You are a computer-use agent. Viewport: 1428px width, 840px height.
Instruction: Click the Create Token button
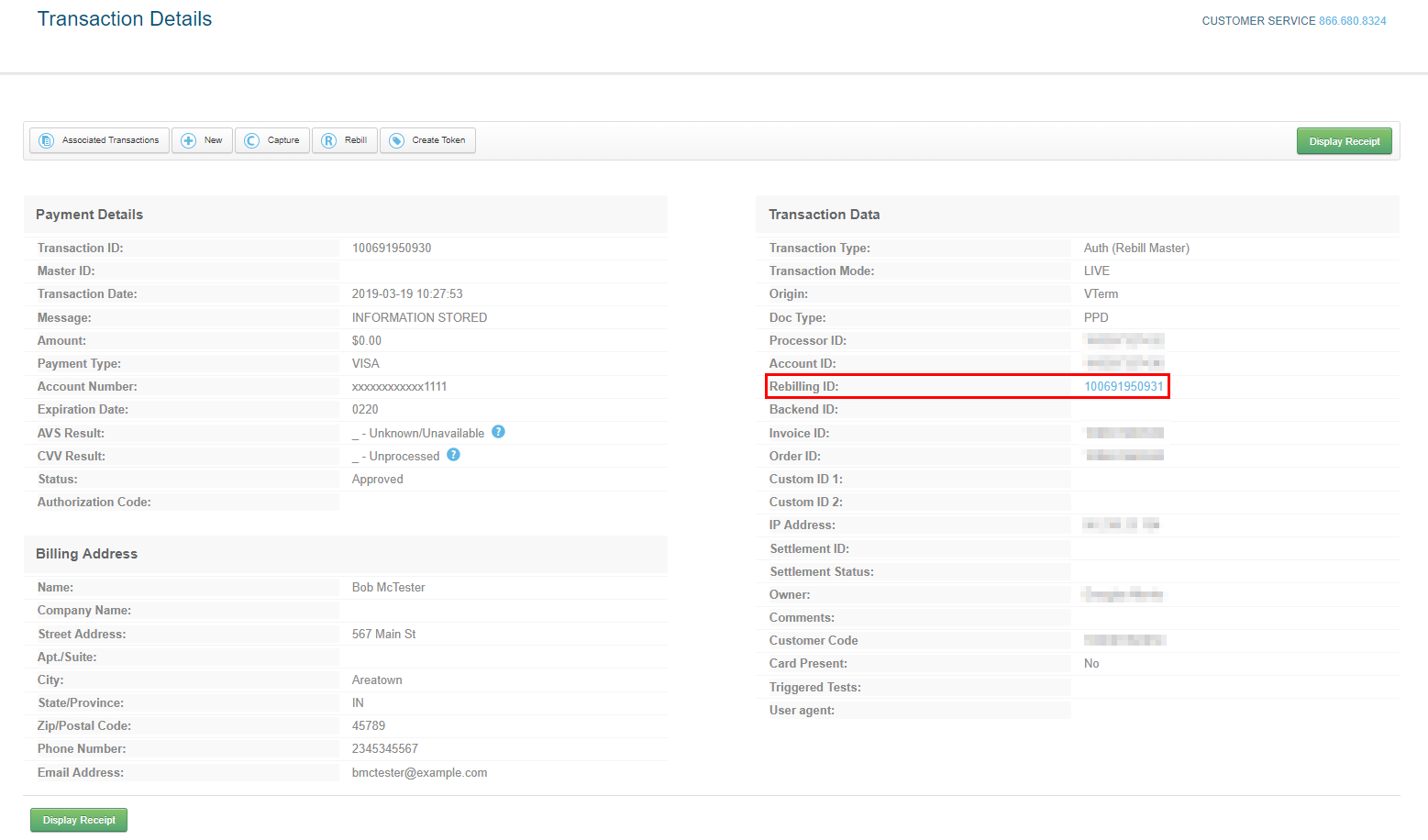(x=427, y=140)
